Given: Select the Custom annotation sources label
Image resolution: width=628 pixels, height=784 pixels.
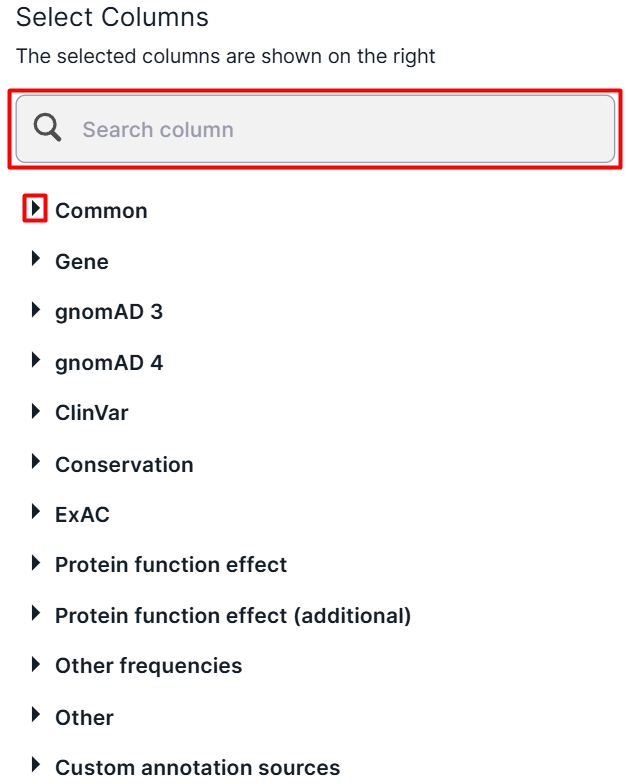Looking at the screenshot, I should (198, 768).
